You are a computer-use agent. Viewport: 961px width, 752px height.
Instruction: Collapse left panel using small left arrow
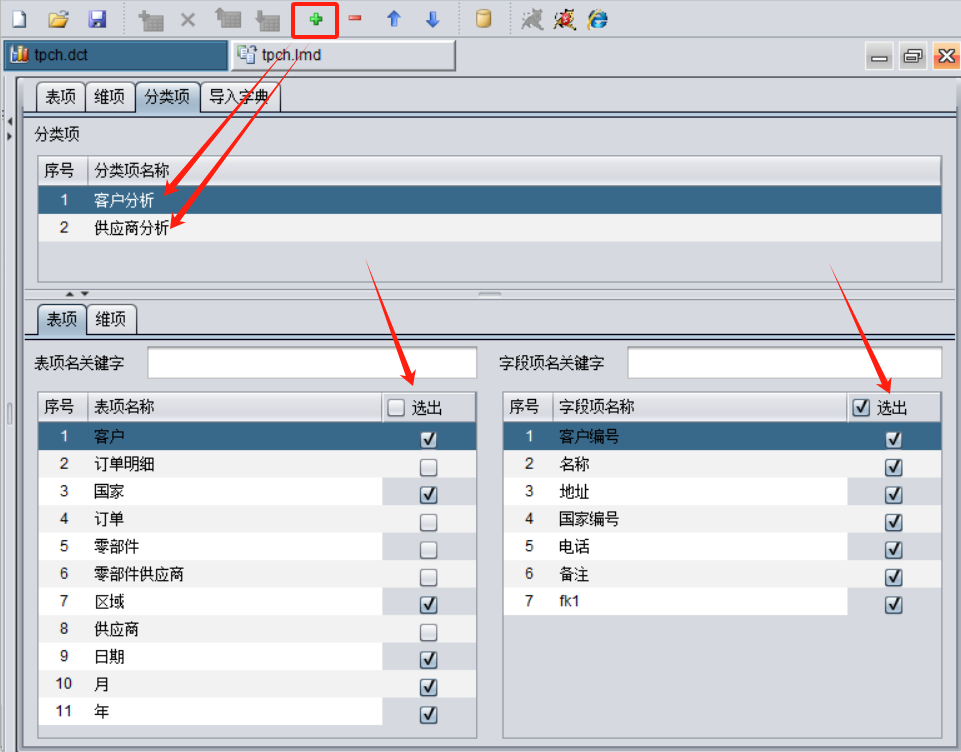coord(9,121)
